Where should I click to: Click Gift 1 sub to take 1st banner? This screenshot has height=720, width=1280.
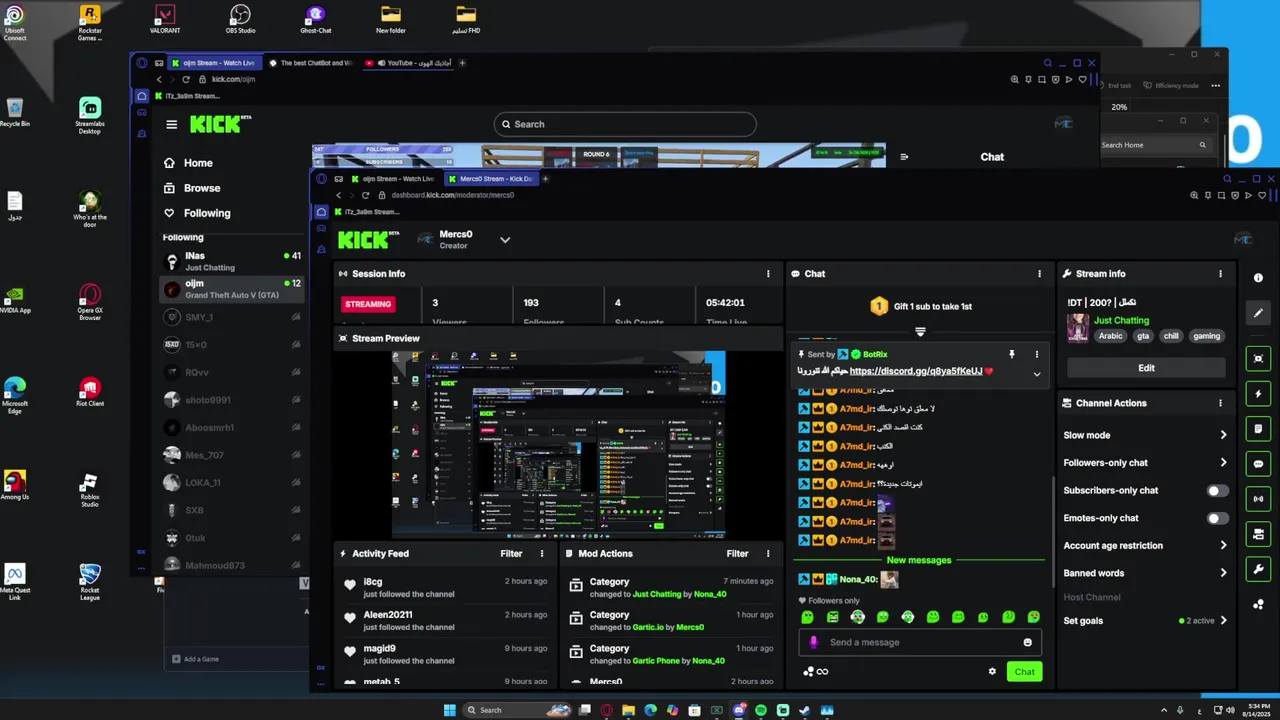(x=920, y=306)
